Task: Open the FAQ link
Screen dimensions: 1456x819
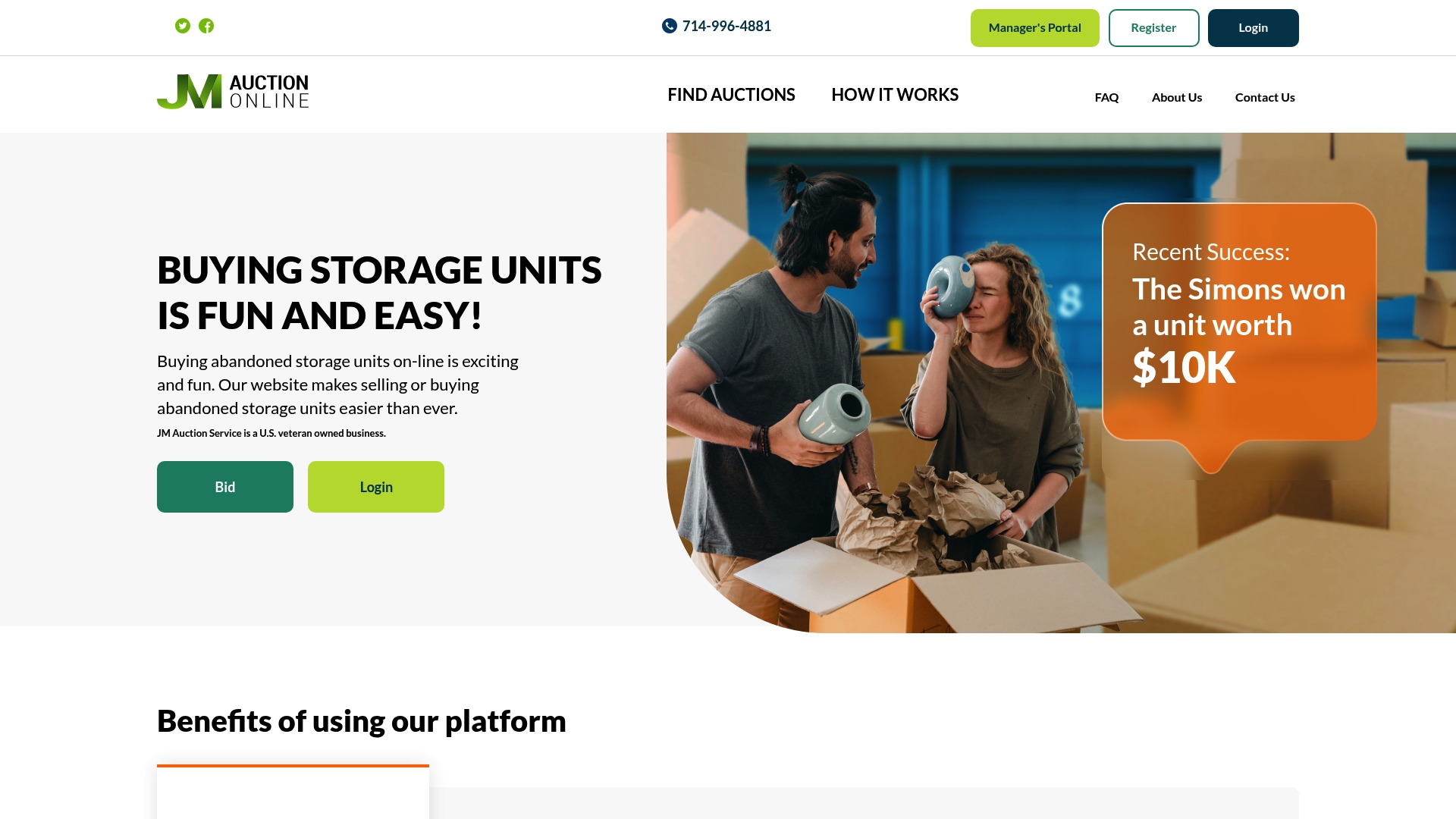Action: click(1106, 97)
